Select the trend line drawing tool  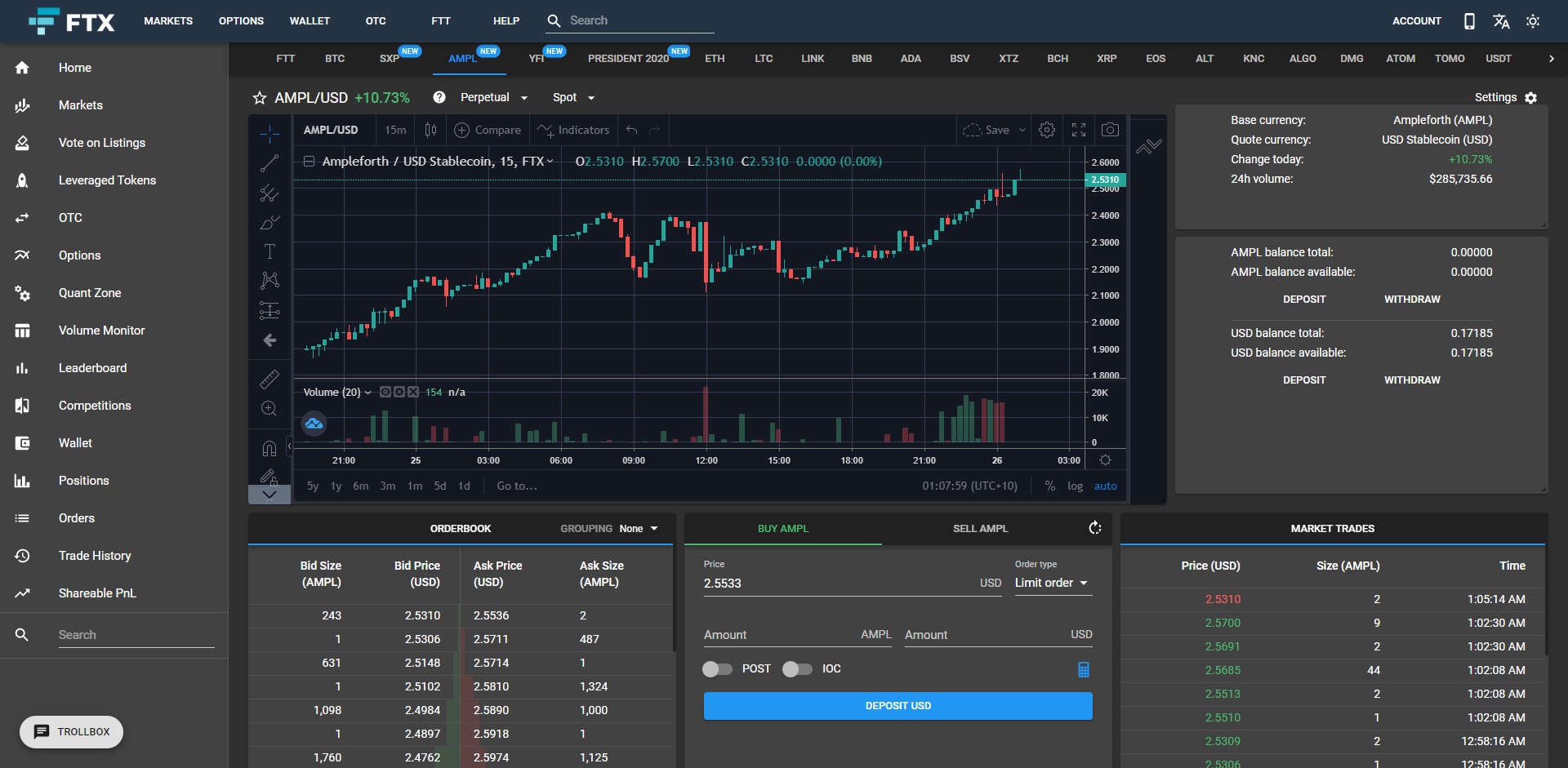pos(269,163)
